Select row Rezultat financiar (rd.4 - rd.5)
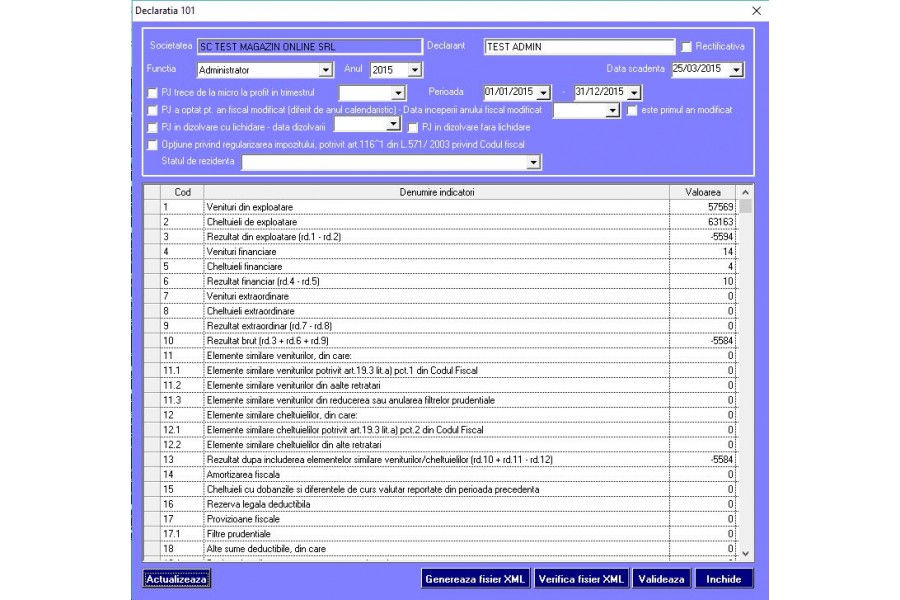The height and width of the screenshot is (600, 900). click(440, 281)
